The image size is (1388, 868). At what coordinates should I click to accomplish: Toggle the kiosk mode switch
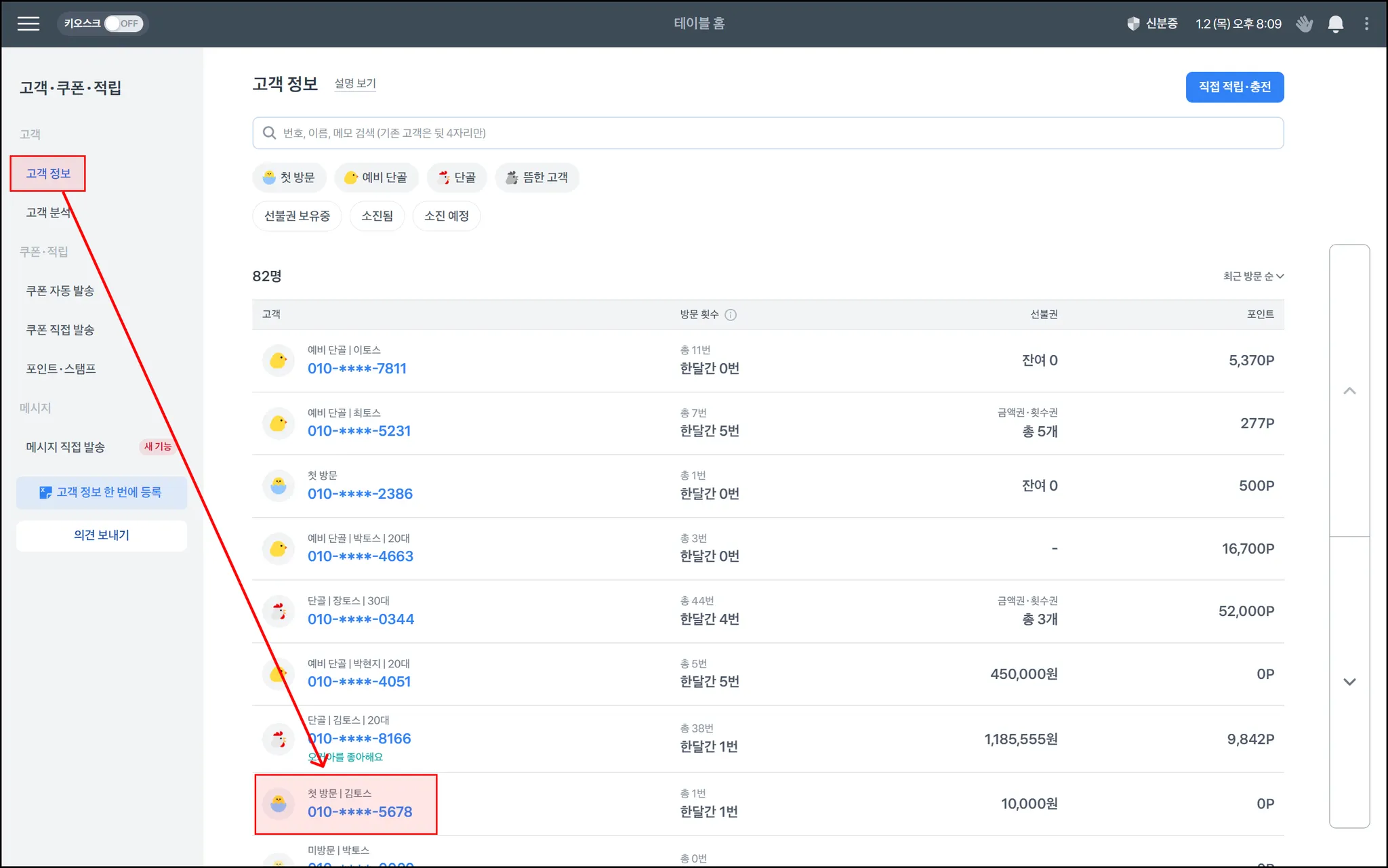(123, 24)
